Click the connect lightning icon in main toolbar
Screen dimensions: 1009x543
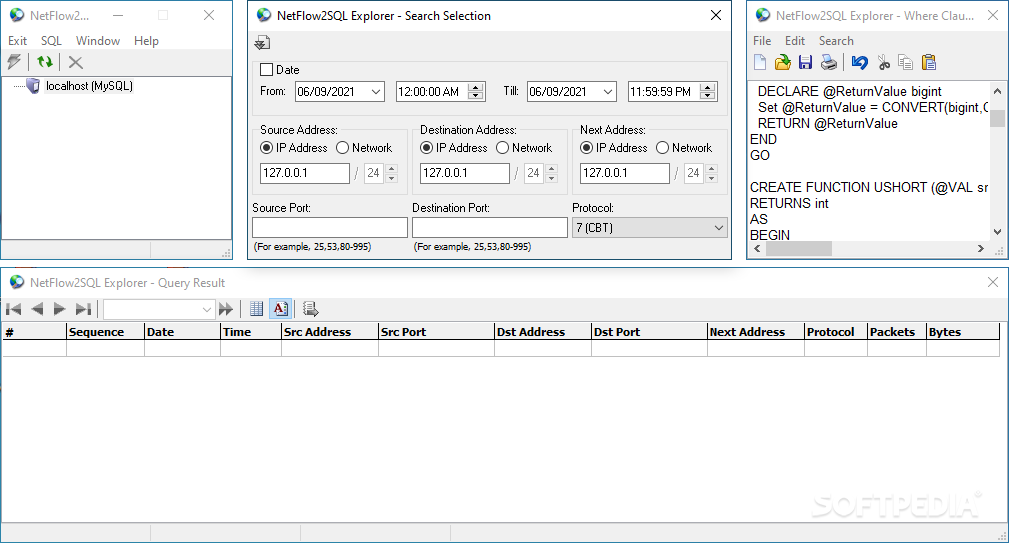(x=14, y=62)
